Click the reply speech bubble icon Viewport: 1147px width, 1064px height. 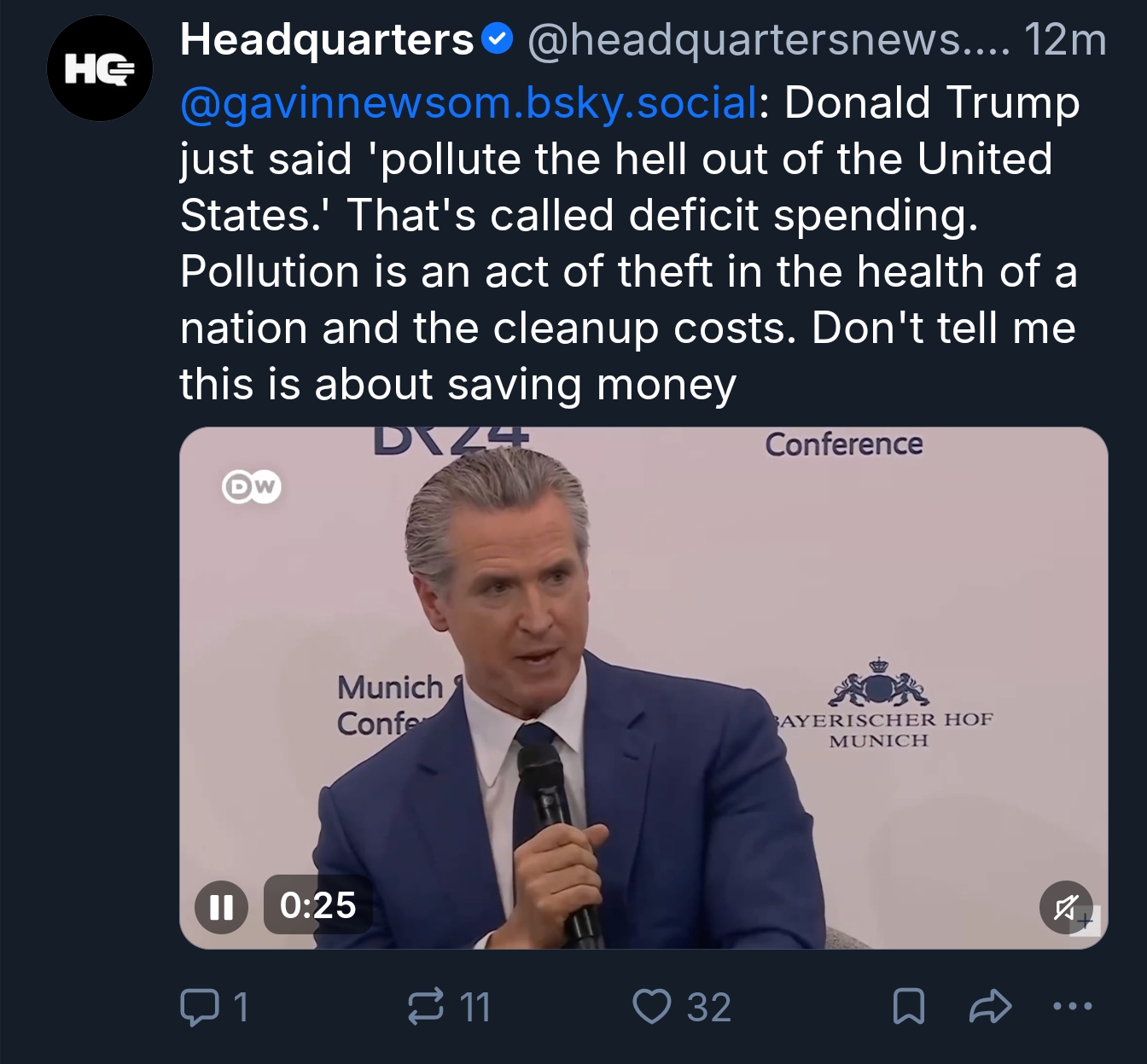coord(198,1007)
